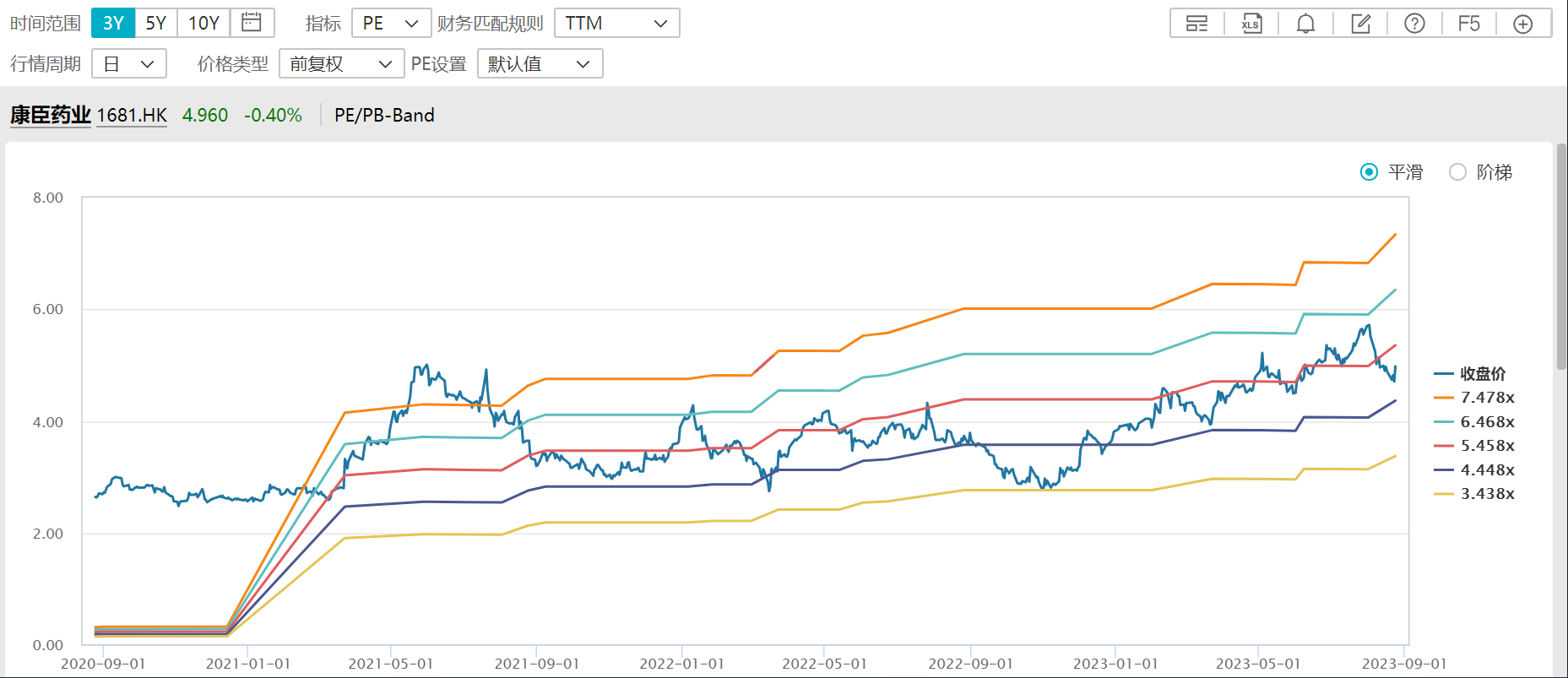Open the 康臣药业 stock name link
The height and width of the screenshot is (678, 1568).
tap(51, 115)
